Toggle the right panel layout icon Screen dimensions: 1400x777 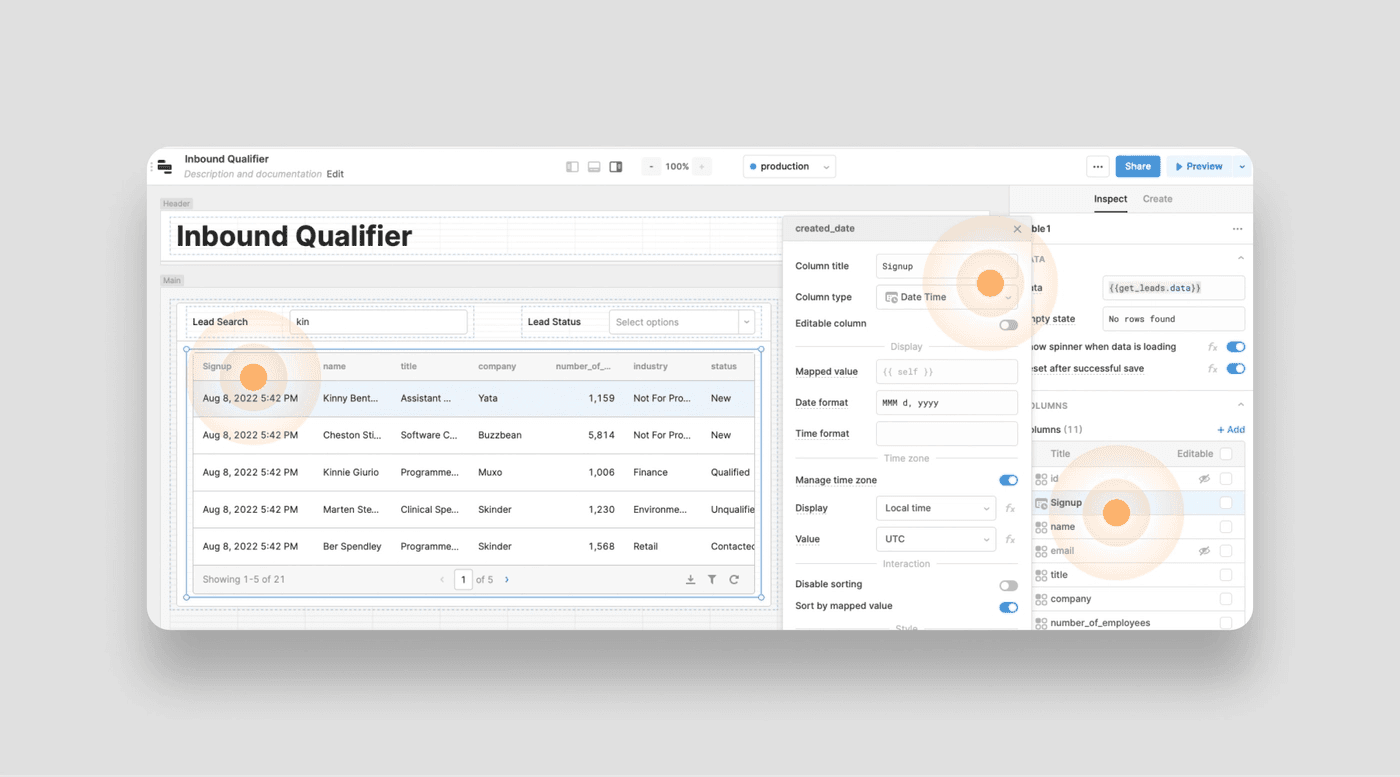tap(616, 167)
